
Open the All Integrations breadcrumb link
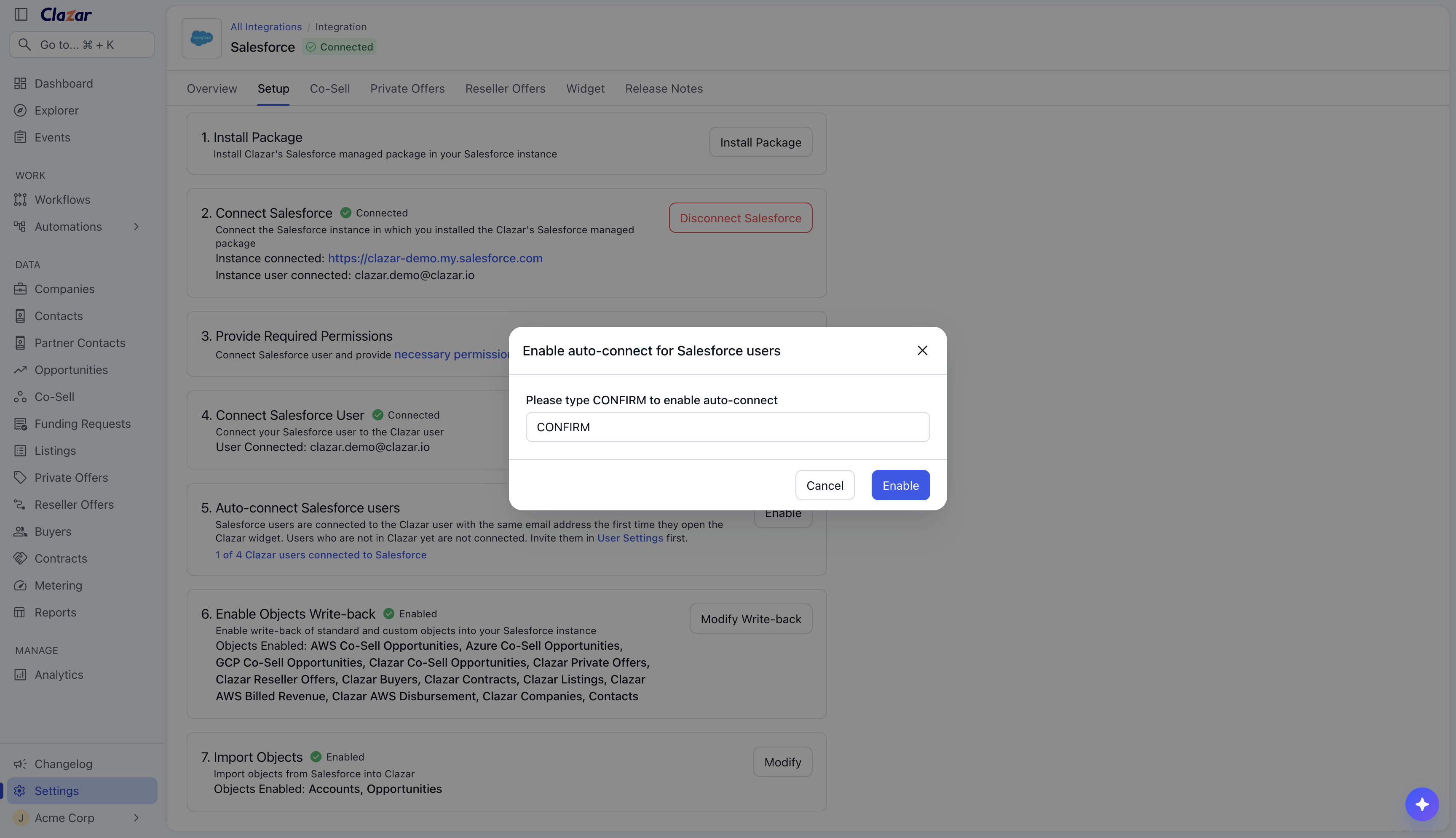click(266, 27)
